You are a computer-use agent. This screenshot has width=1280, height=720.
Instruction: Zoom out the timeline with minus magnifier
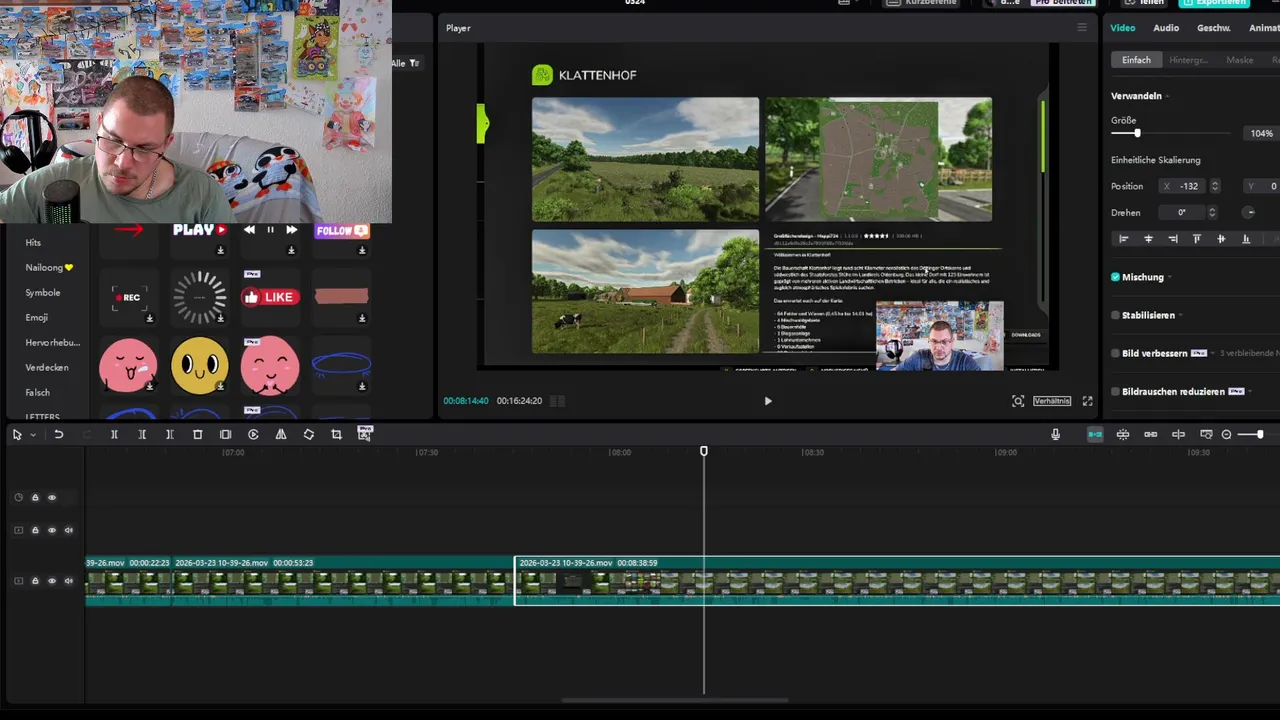[x=1227, y=434]
